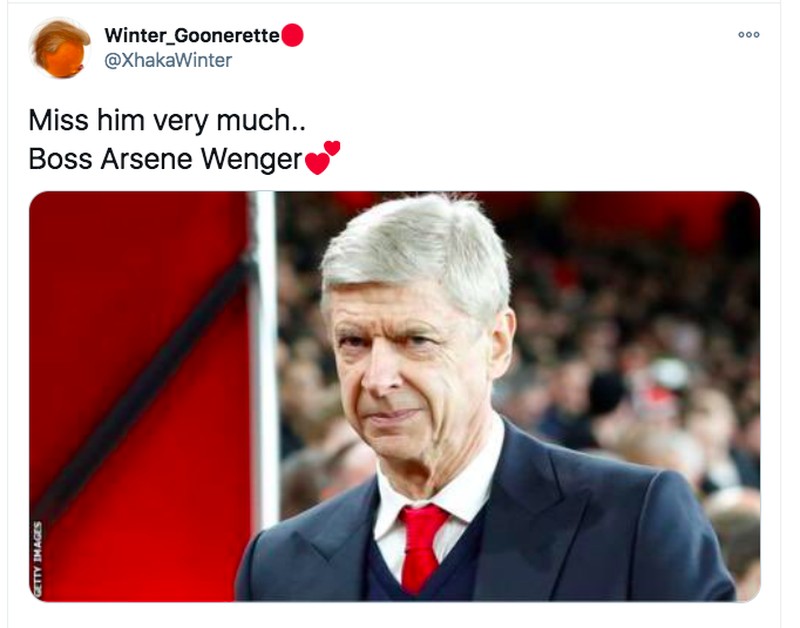Screen dimensions: 800x628
Task: Click the small heart emoji above the larger one
Action: pyautogui.click(x=332, y=147)
